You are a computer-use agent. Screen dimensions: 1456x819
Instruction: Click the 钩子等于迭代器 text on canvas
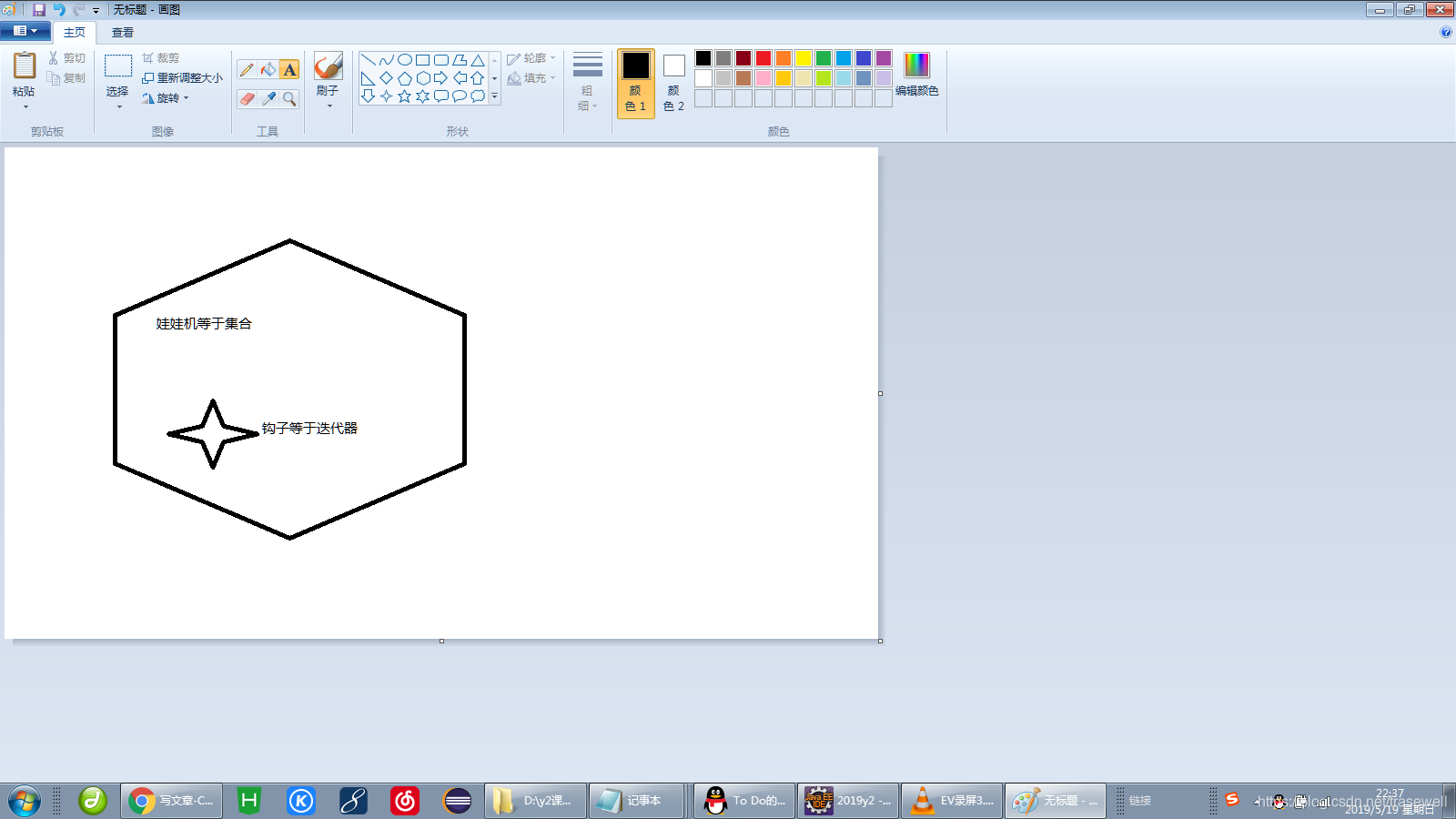(309, 428)
